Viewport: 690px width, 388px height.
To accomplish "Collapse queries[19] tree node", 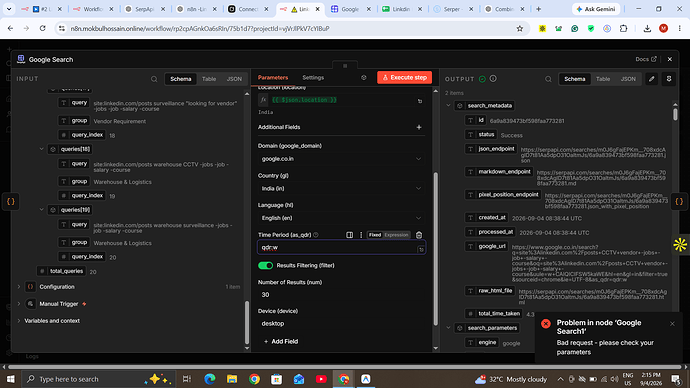I will tap(41, 210).
